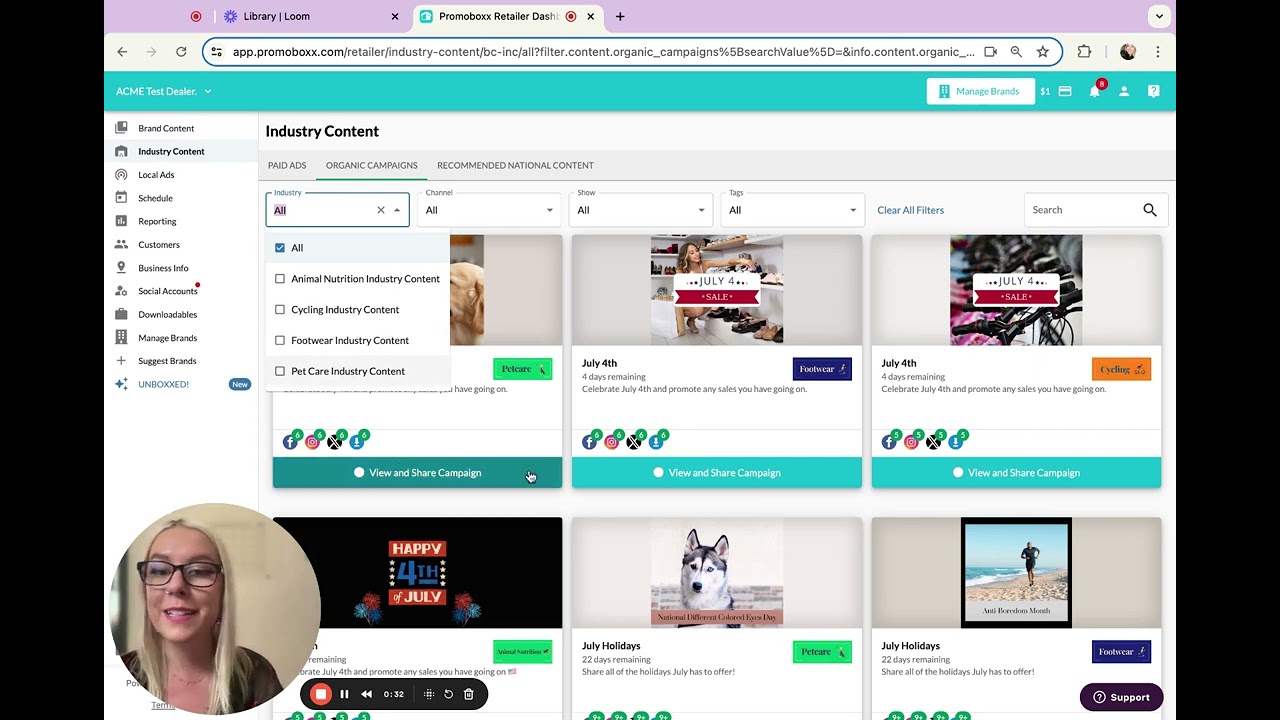
Task: Click the search magnifier icon
Action: (x=1150, y=210)
